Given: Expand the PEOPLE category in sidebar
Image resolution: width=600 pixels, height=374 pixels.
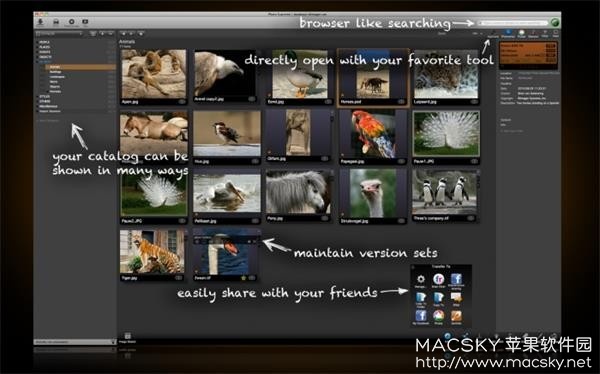Looking at the screenshot, I should point(44,42).
